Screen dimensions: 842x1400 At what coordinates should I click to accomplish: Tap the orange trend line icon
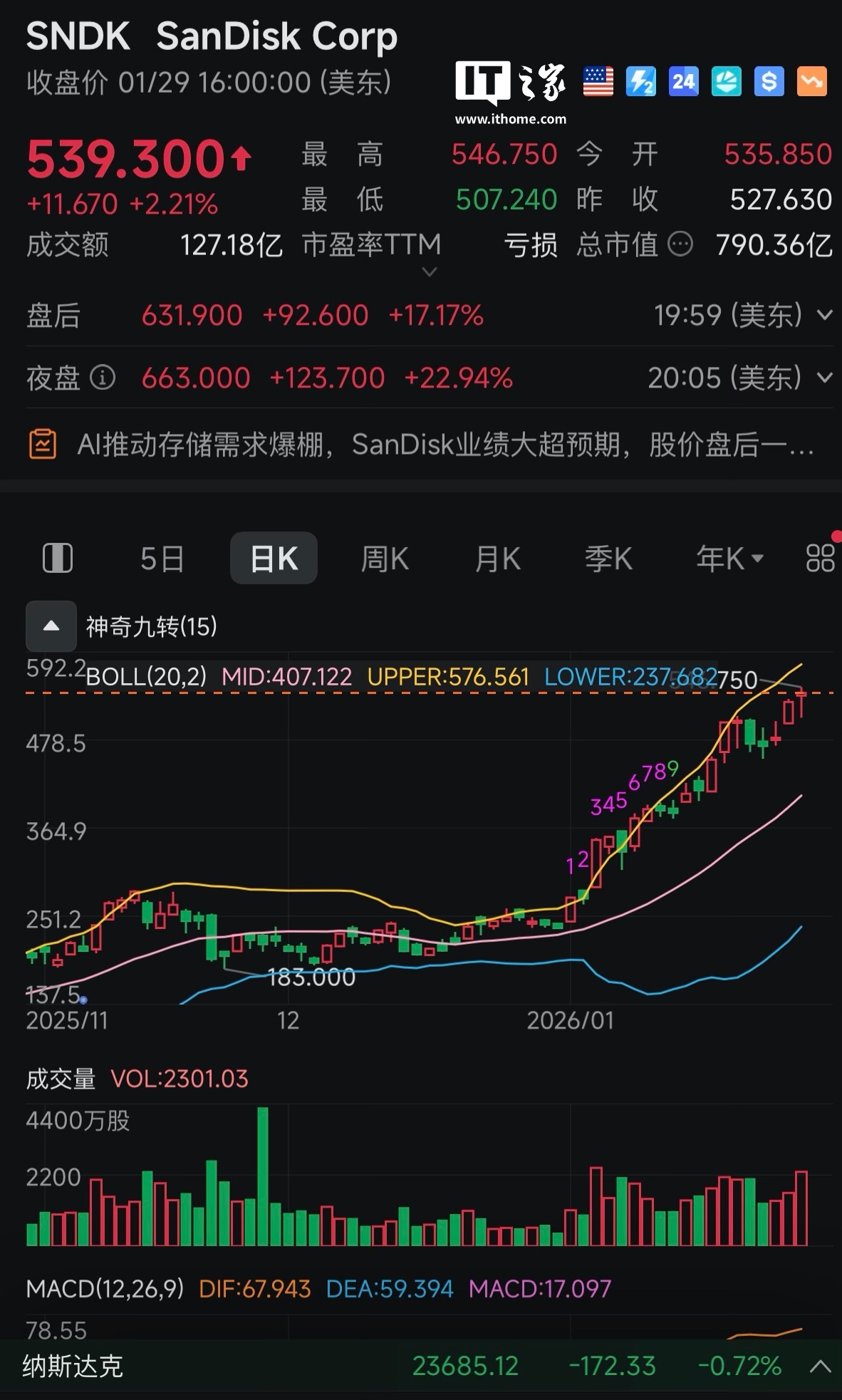click(811, 82)
